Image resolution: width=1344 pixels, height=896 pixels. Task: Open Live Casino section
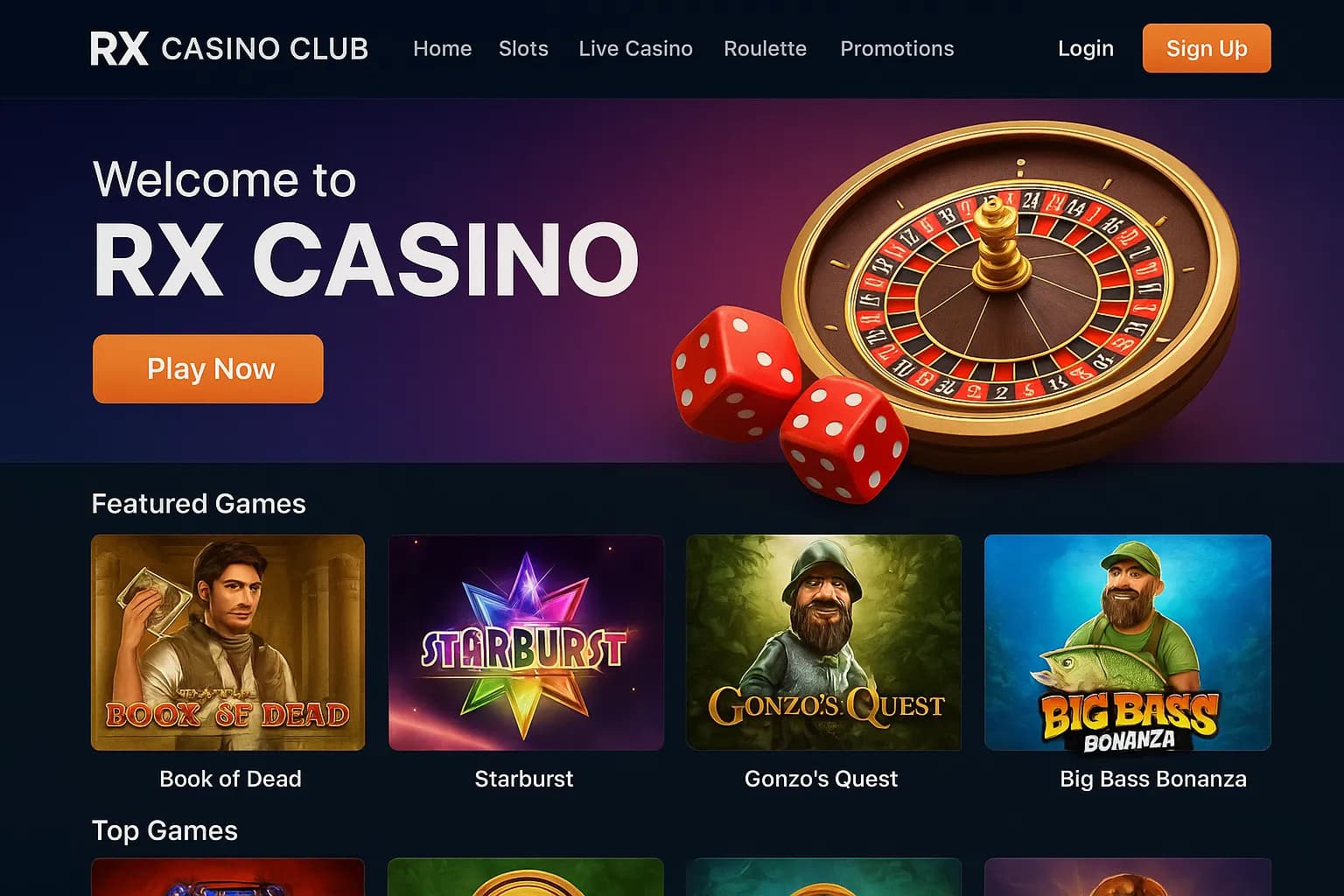[635, 49]
